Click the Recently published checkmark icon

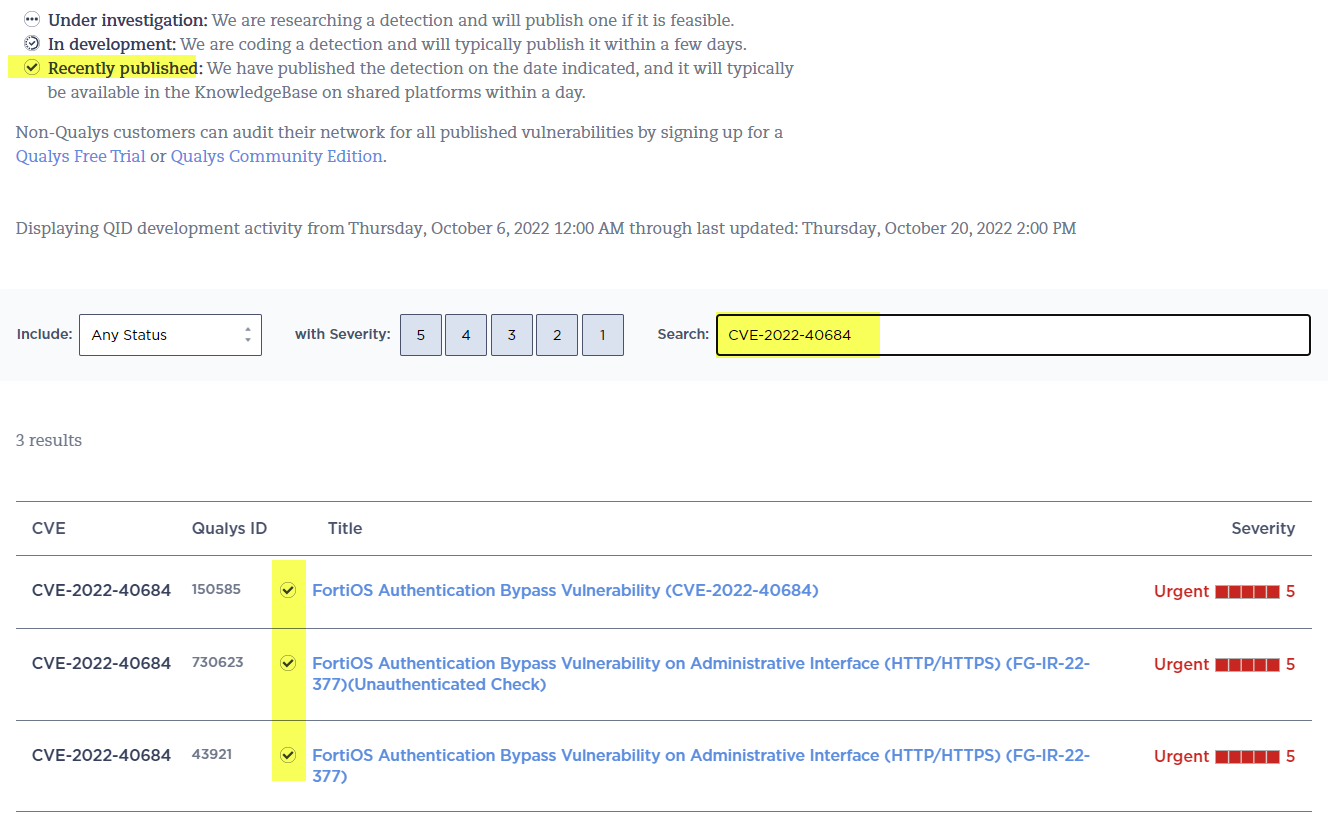pos(30,67)
